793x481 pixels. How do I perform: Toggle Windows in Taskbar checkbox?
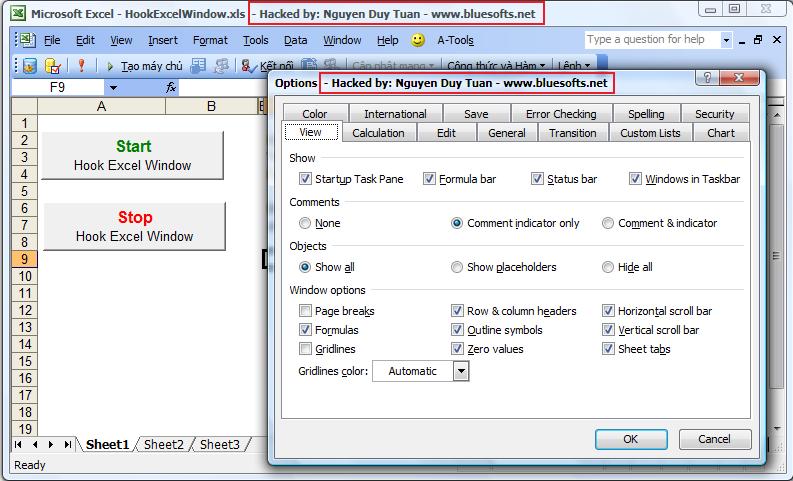click(635, 179)
